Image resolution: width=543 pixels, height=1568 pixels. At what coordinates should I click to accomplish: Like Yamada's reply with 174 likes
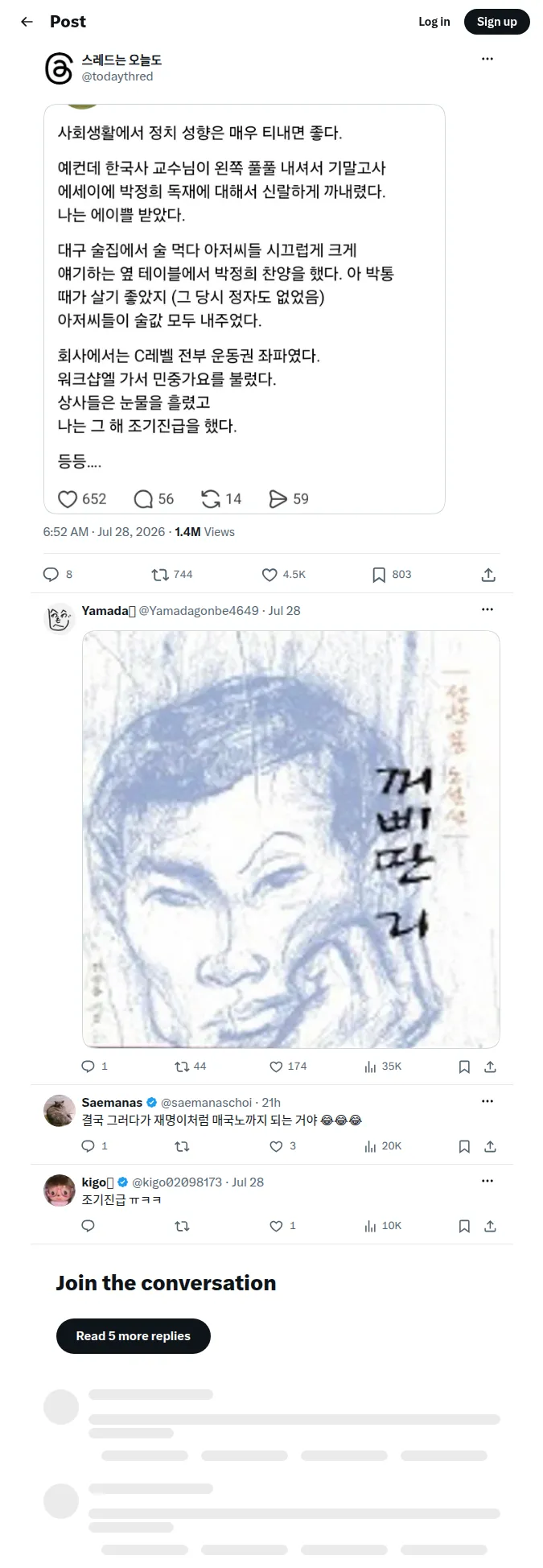click(276, 1067)
